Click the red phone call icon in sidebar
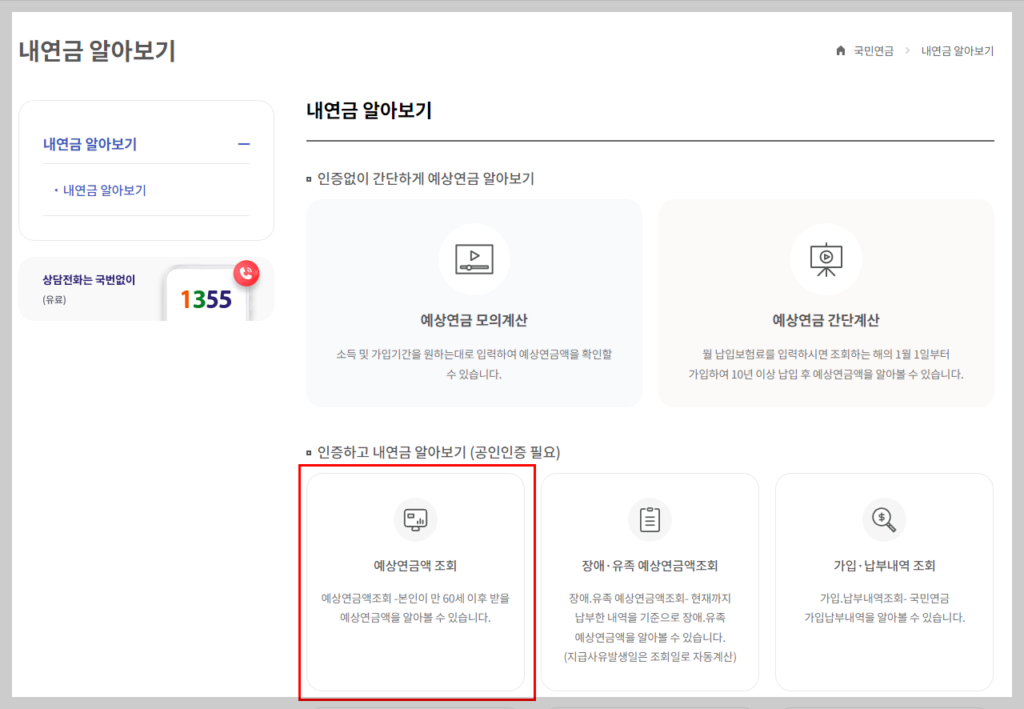 point(245,273)
